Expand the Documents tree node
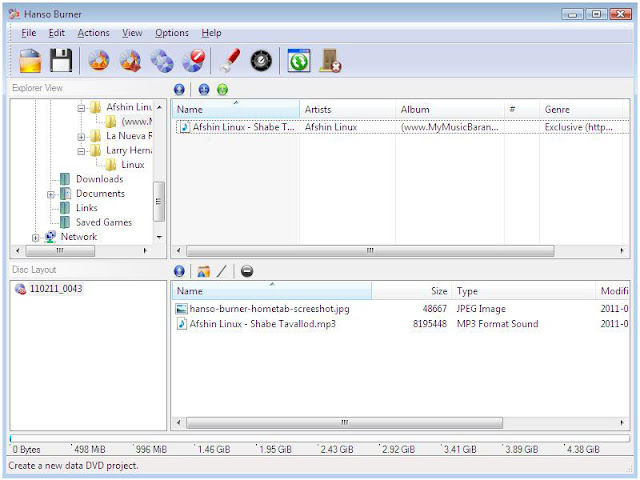The height and width of the screenshot is (480, 640). (51, 195)
